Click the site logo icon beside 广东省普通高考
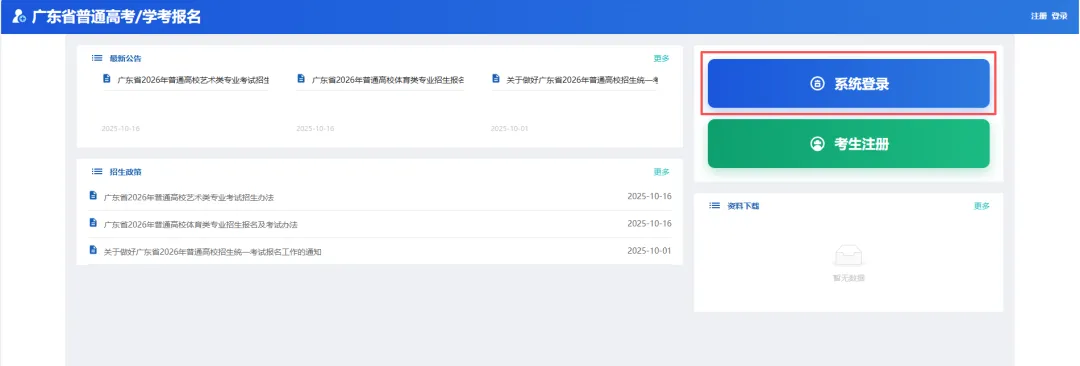The height and width of the screenshot is (366, 1080). point(20,17)
